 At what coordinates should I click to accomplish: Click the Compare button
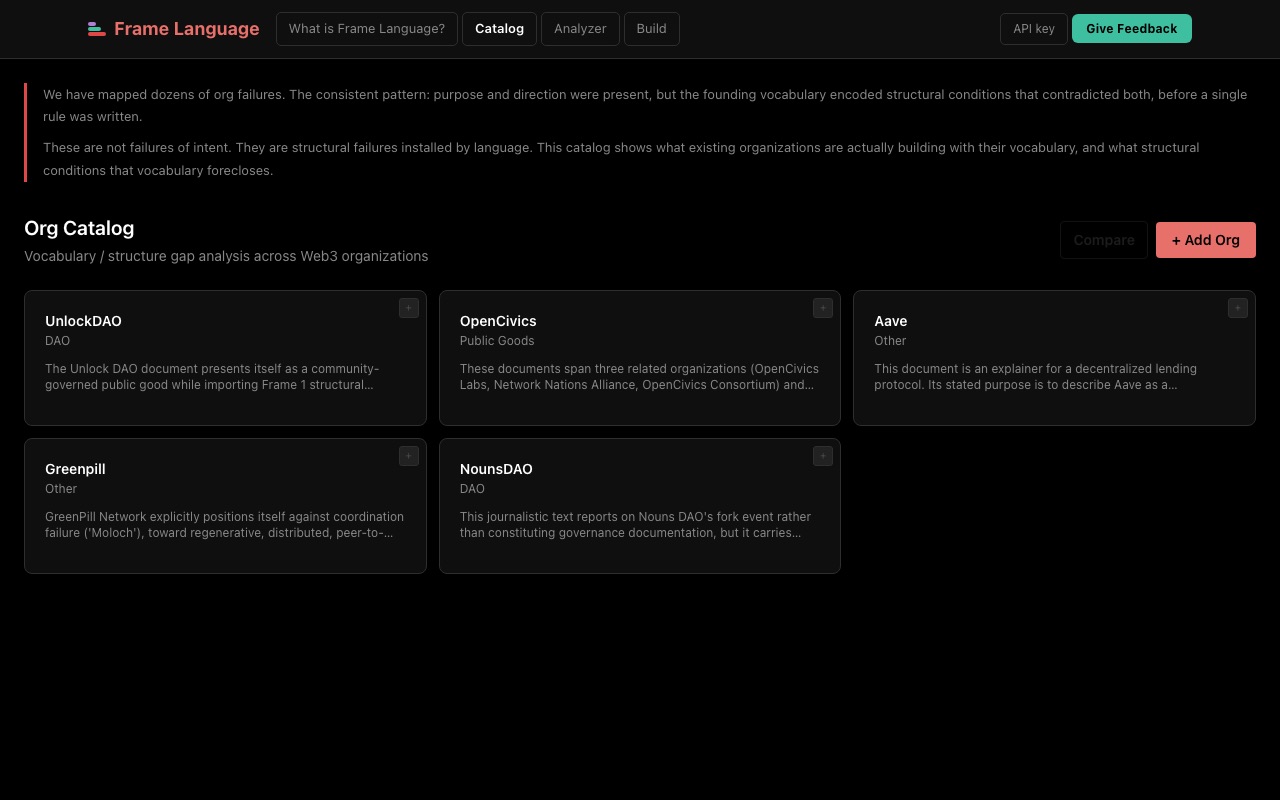[1104, 240]
